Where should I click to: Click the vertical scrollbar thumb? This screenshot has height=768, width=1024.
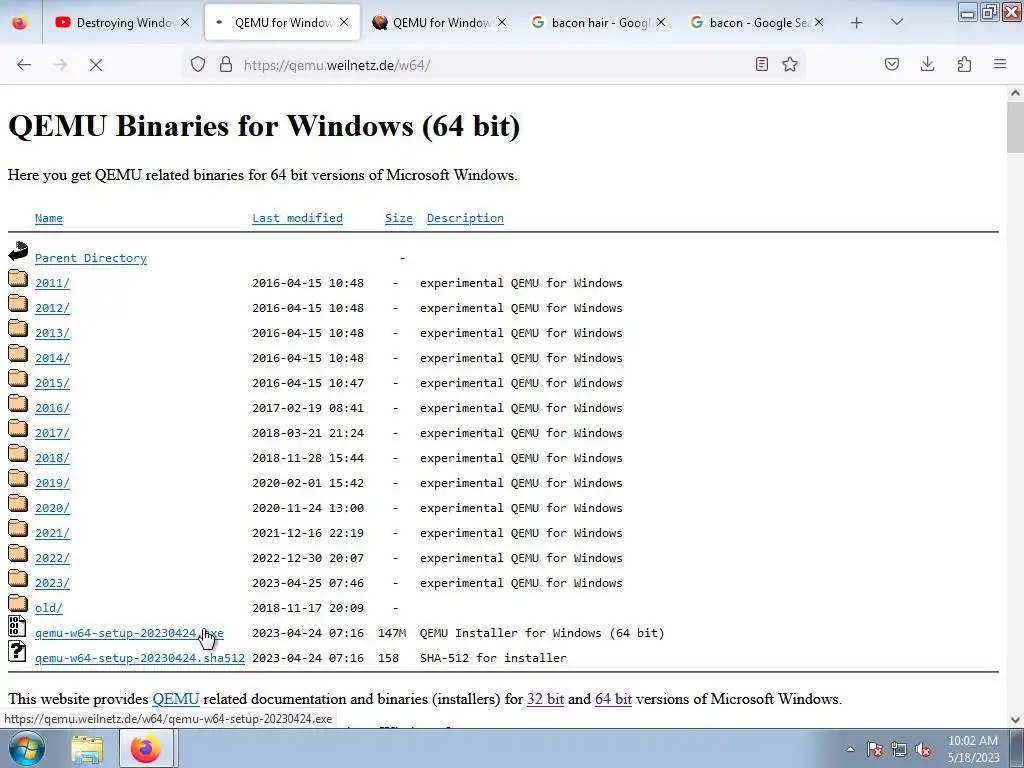coord(1015,127)
